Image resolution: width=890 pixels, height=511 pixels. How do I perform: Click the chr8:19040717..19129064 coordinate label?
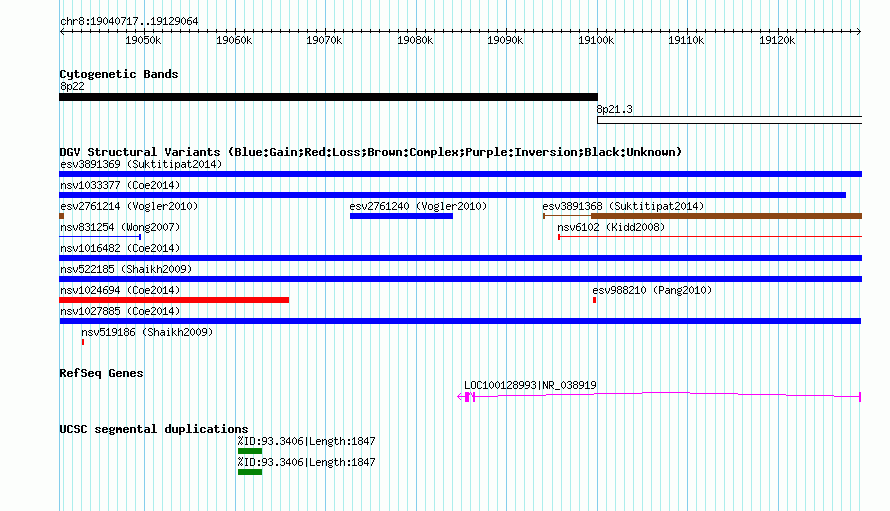(129, 21)
